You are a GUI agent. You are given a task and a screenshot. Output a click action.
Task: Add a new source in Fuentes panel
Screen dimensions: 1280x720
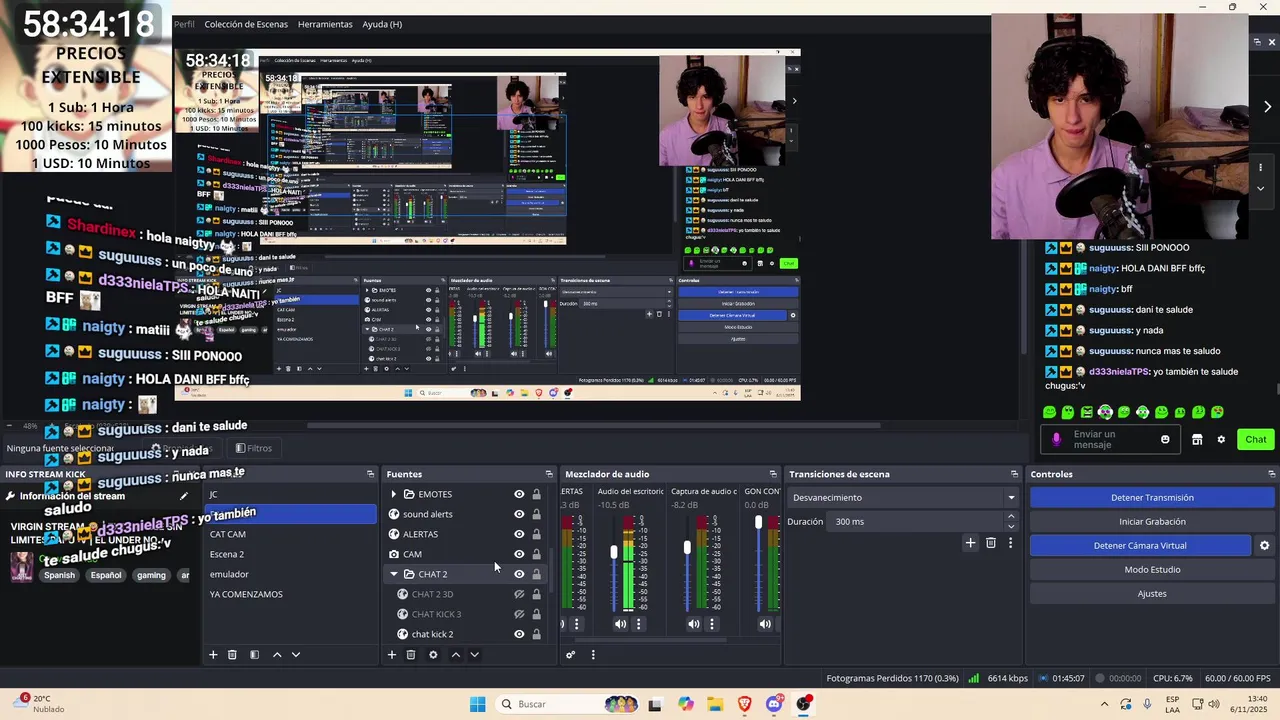[391, 655]
